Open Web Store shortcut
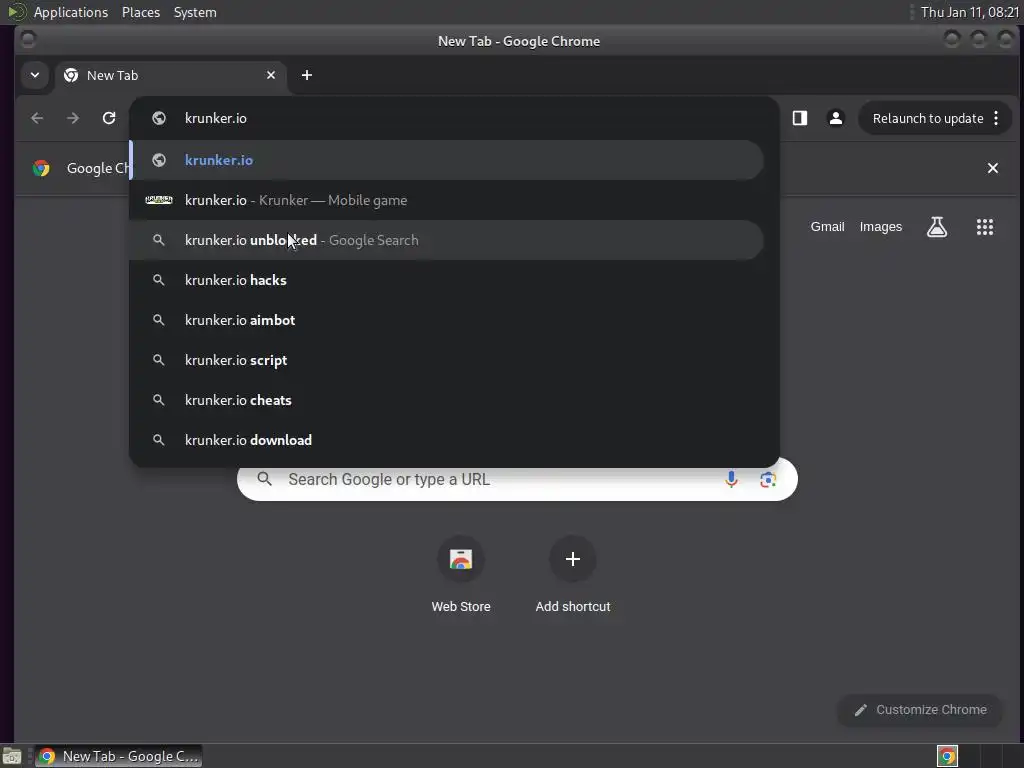Image resolution: width=1024 pixels, height=768 pixels. click(461, 575)
